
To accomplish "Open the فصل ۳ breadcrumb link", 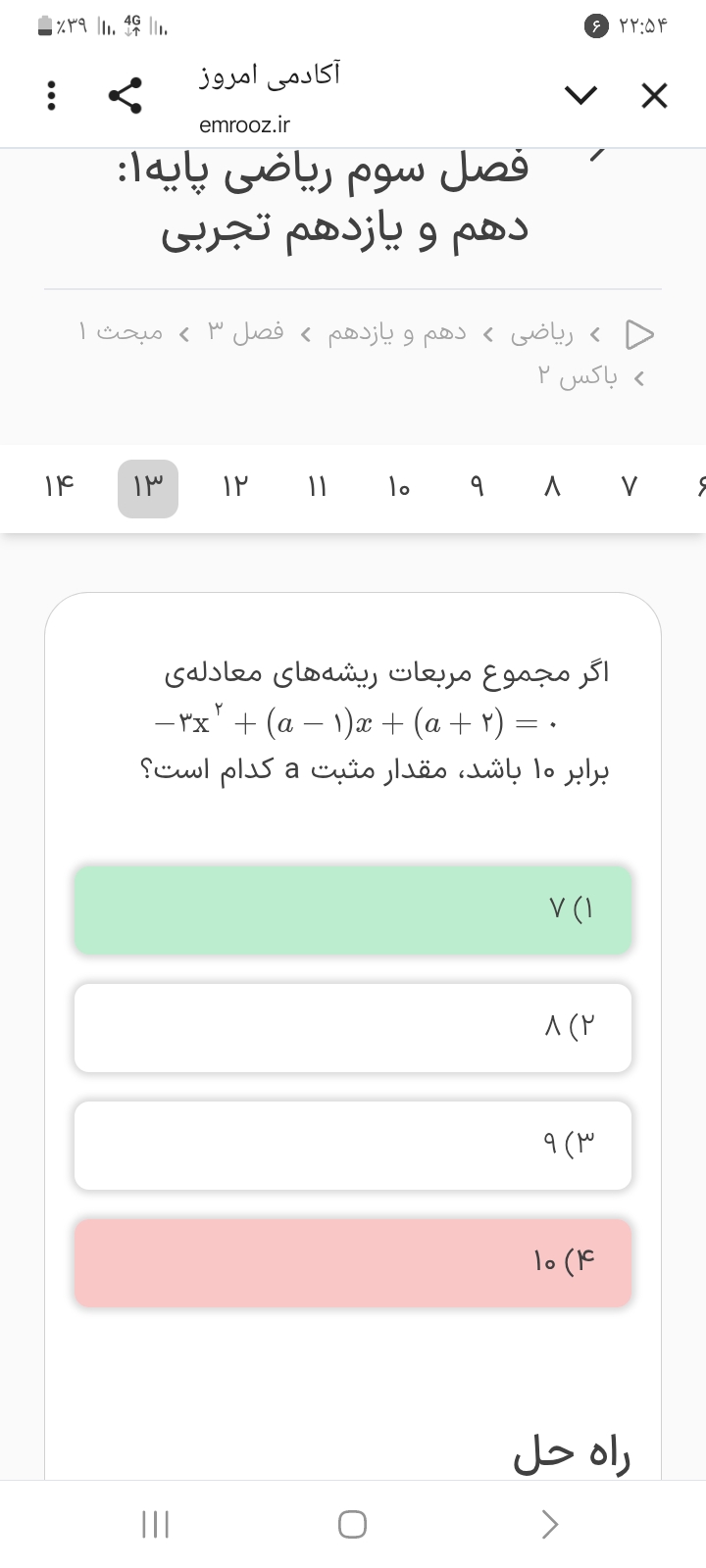I will click(x=245, y=334).
